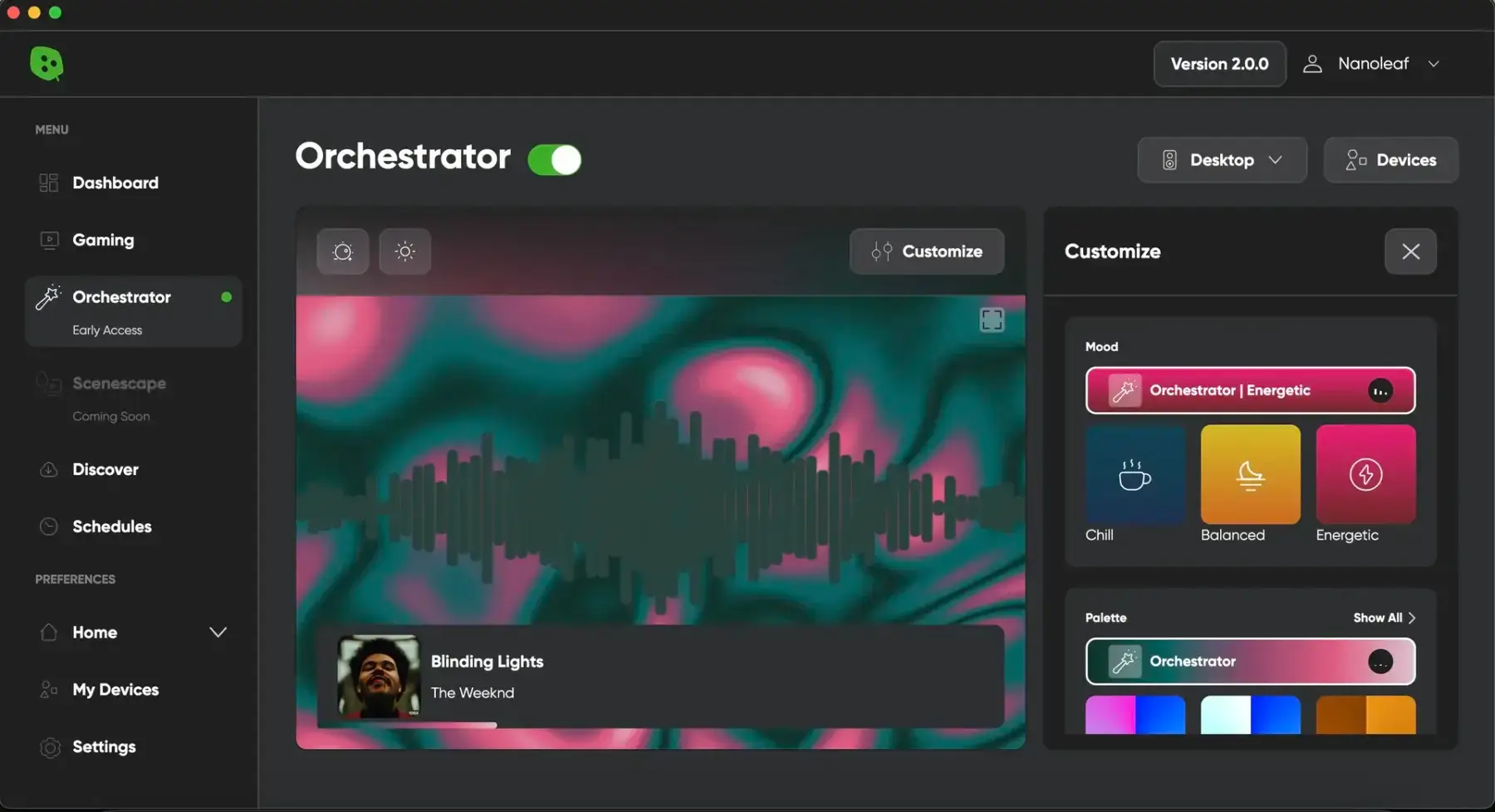Click the Schedules clock icon in sidebar
Viewport: 1495px width, 812px height.
49,526
